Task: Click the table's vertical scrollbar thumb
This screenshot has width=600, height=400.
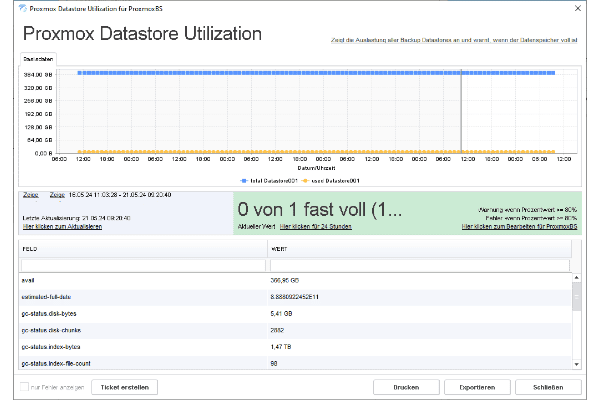Action: coord(577,297)
